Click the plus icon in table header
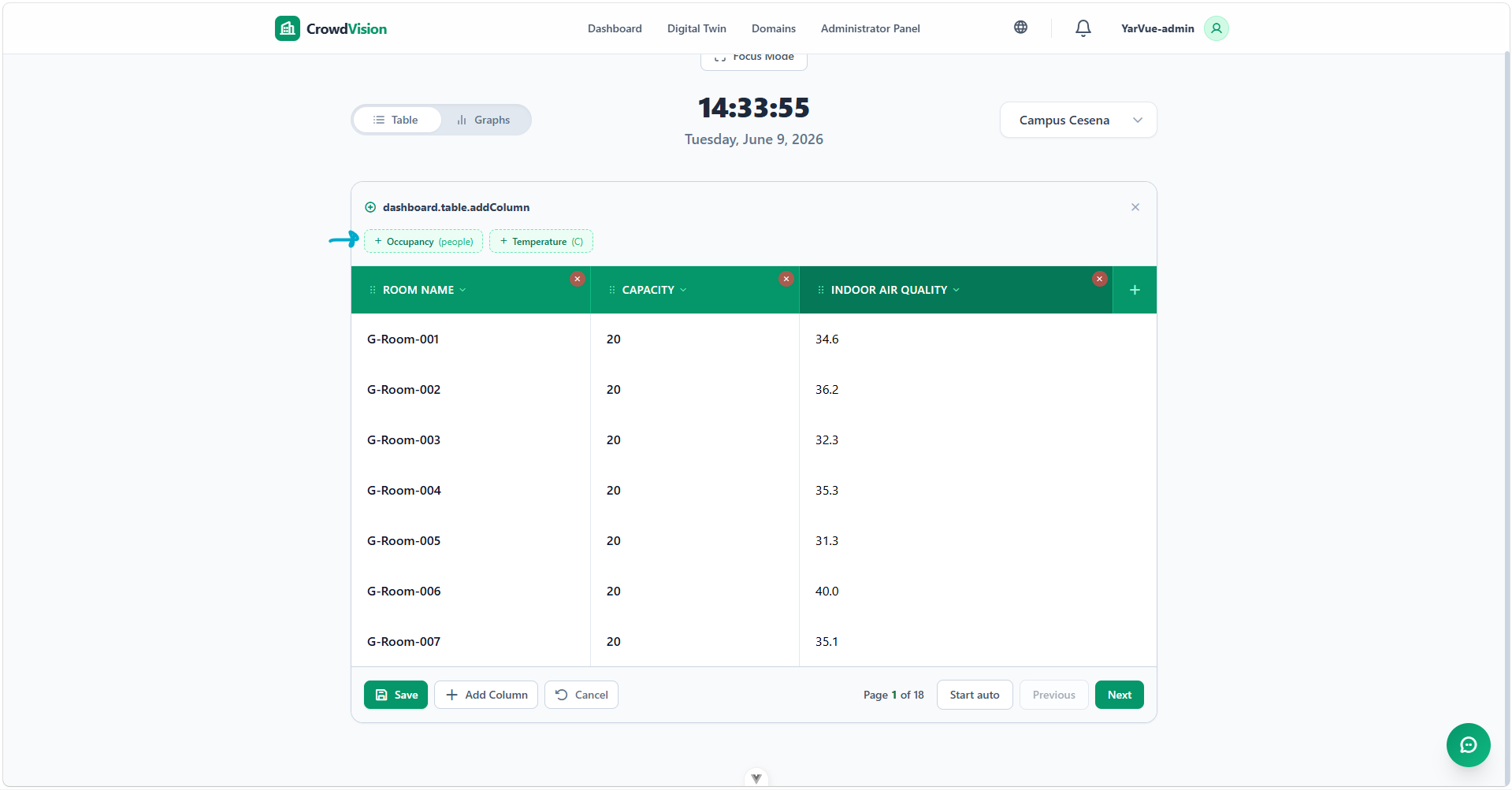The height and width of the screenshot is (790, 1512). (x=1135, y=290)
